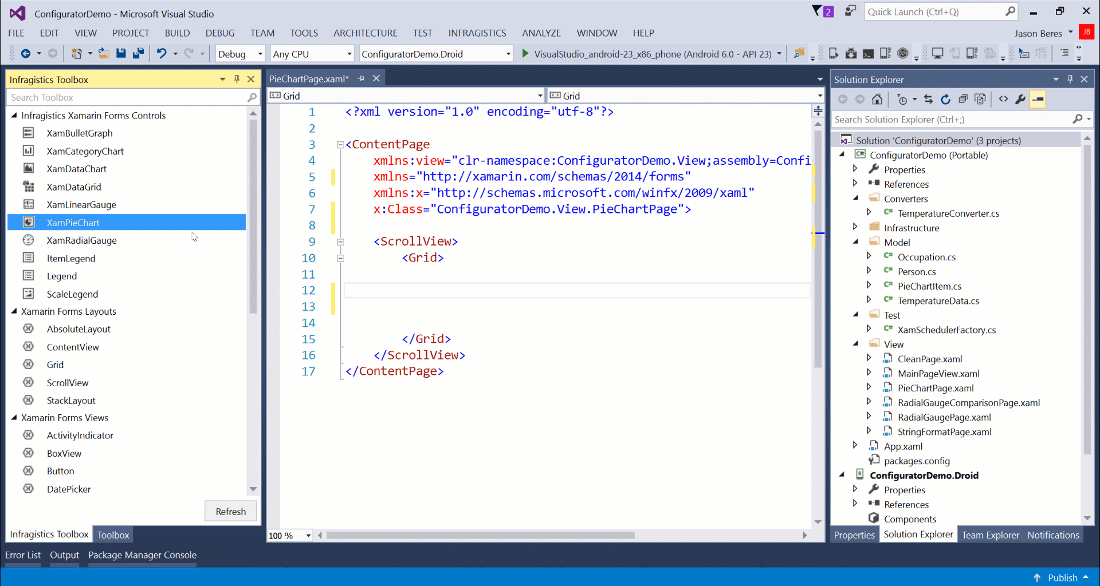The width and height of the screenshot is (1100, 586).
Task: Collapse the Xamarin Forms Layouts group
Action: coord(14,311)
